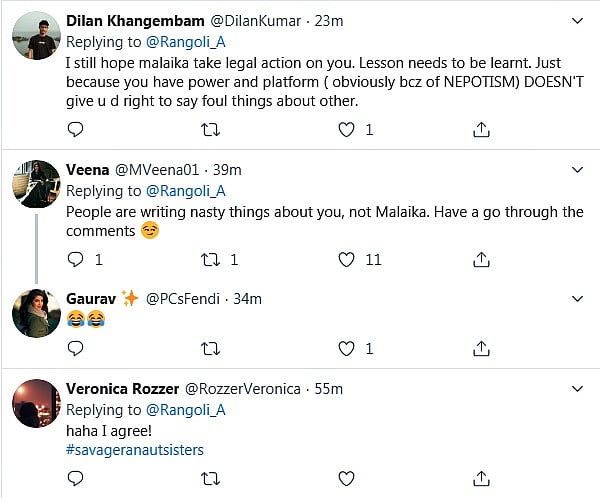Retweet Veena's tweet
This screenshot has width=600, height=498.
(x=211, y=259)
